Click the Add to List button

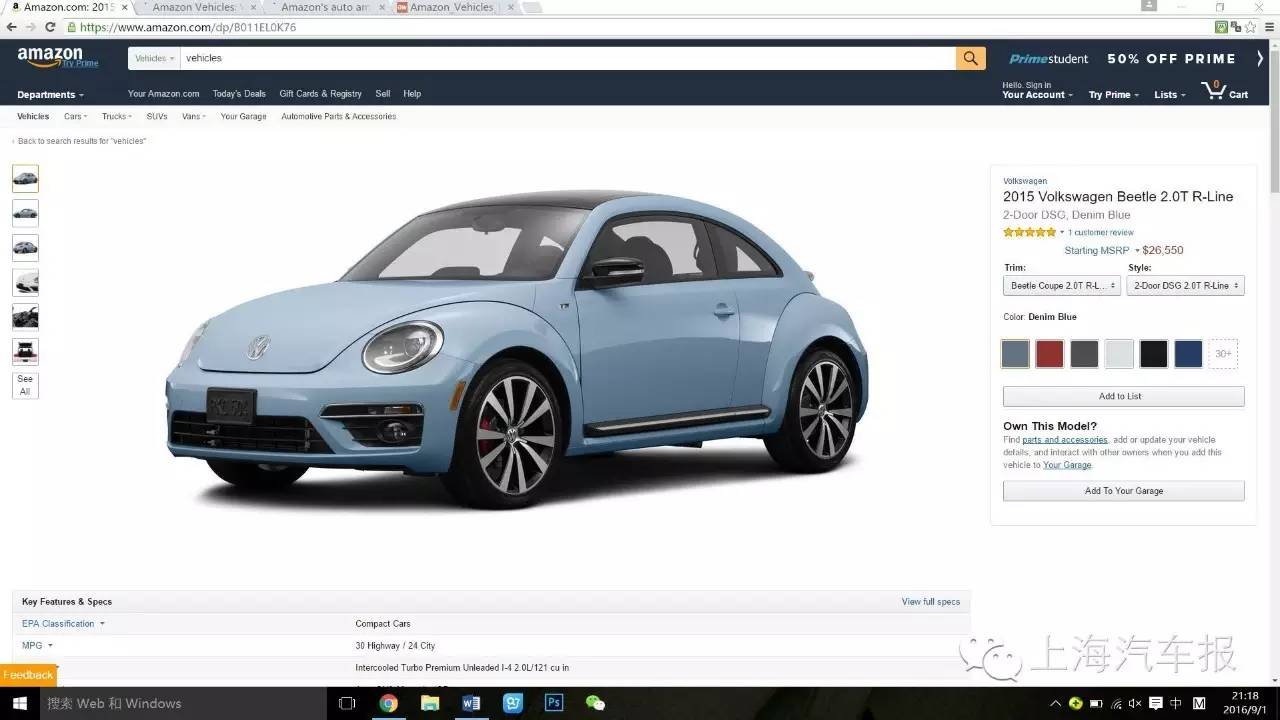coord(1124,396)
